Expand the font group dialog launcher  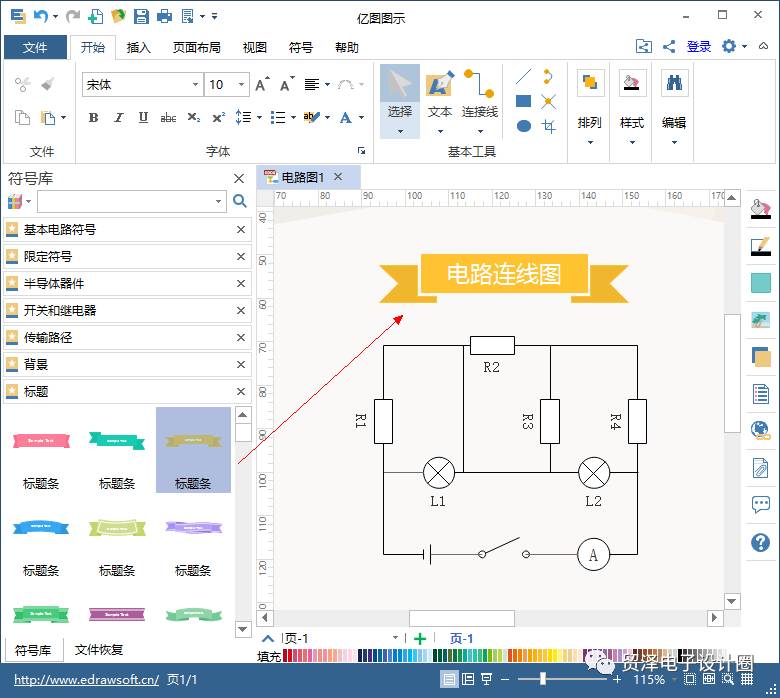pyautogui.click(x=362, y=151)
